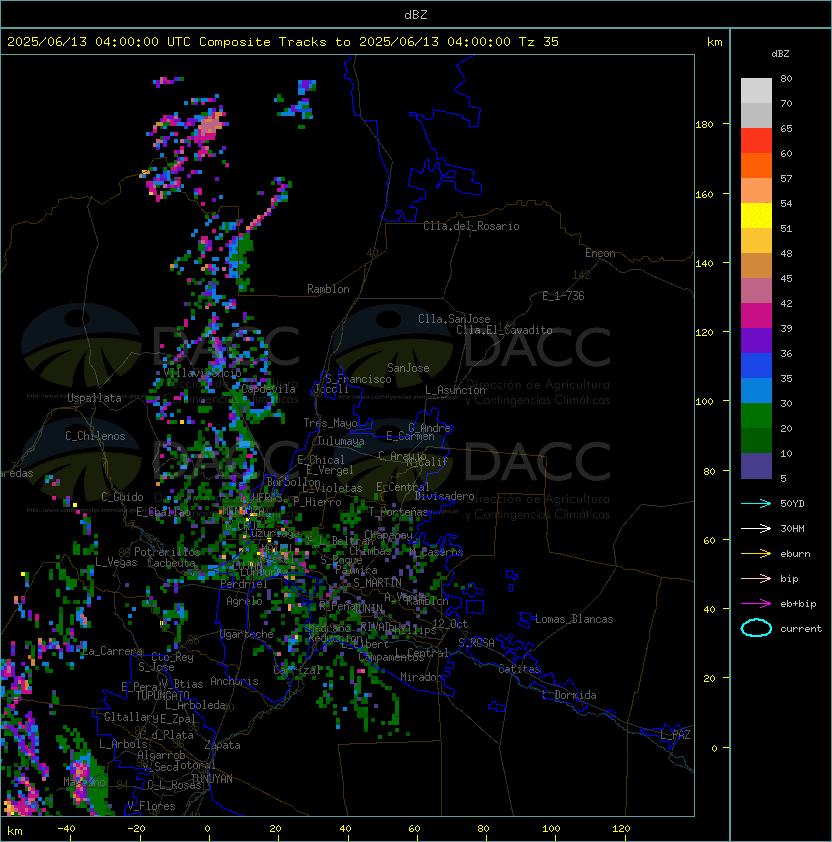Image resolution: width=832 pixels, height=842 pixels.
Task: Pick the purple 39 dBZ color swatch
Action: 756,340
